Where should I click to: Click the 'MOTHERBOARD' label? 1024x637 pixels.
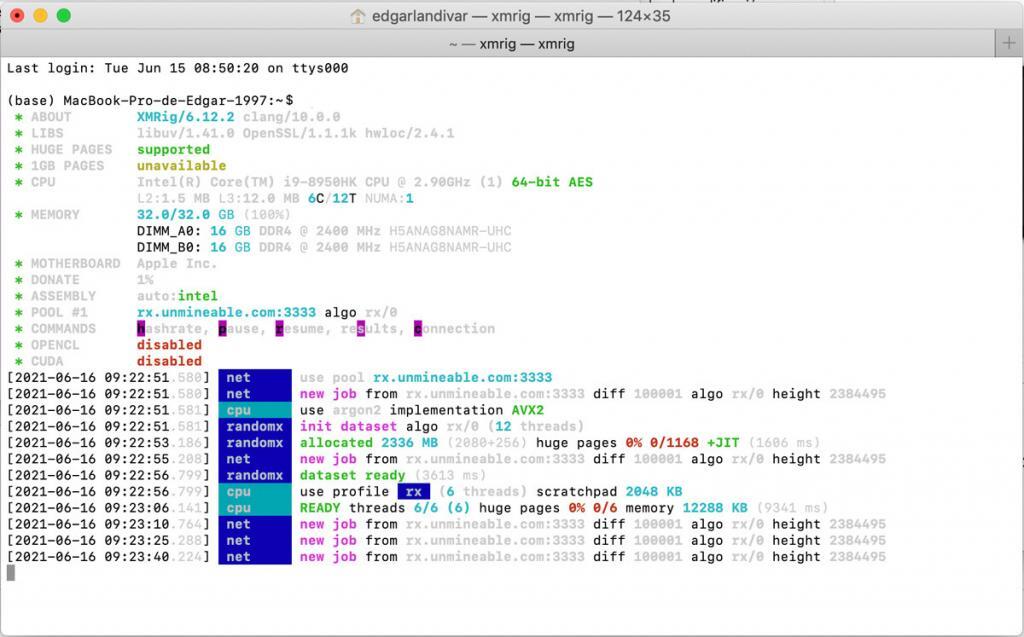click(x=76, y=264)
